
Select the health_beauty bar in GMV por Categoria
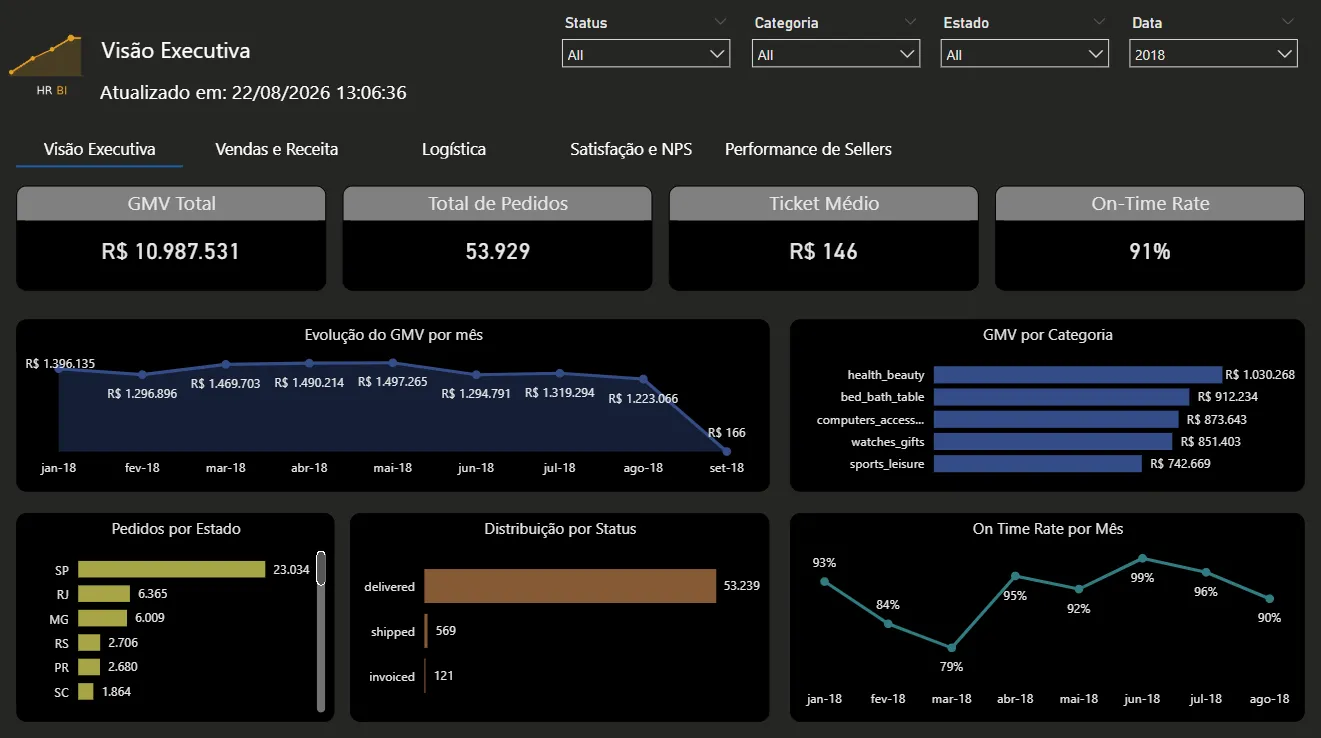[x=1078, y=375]
